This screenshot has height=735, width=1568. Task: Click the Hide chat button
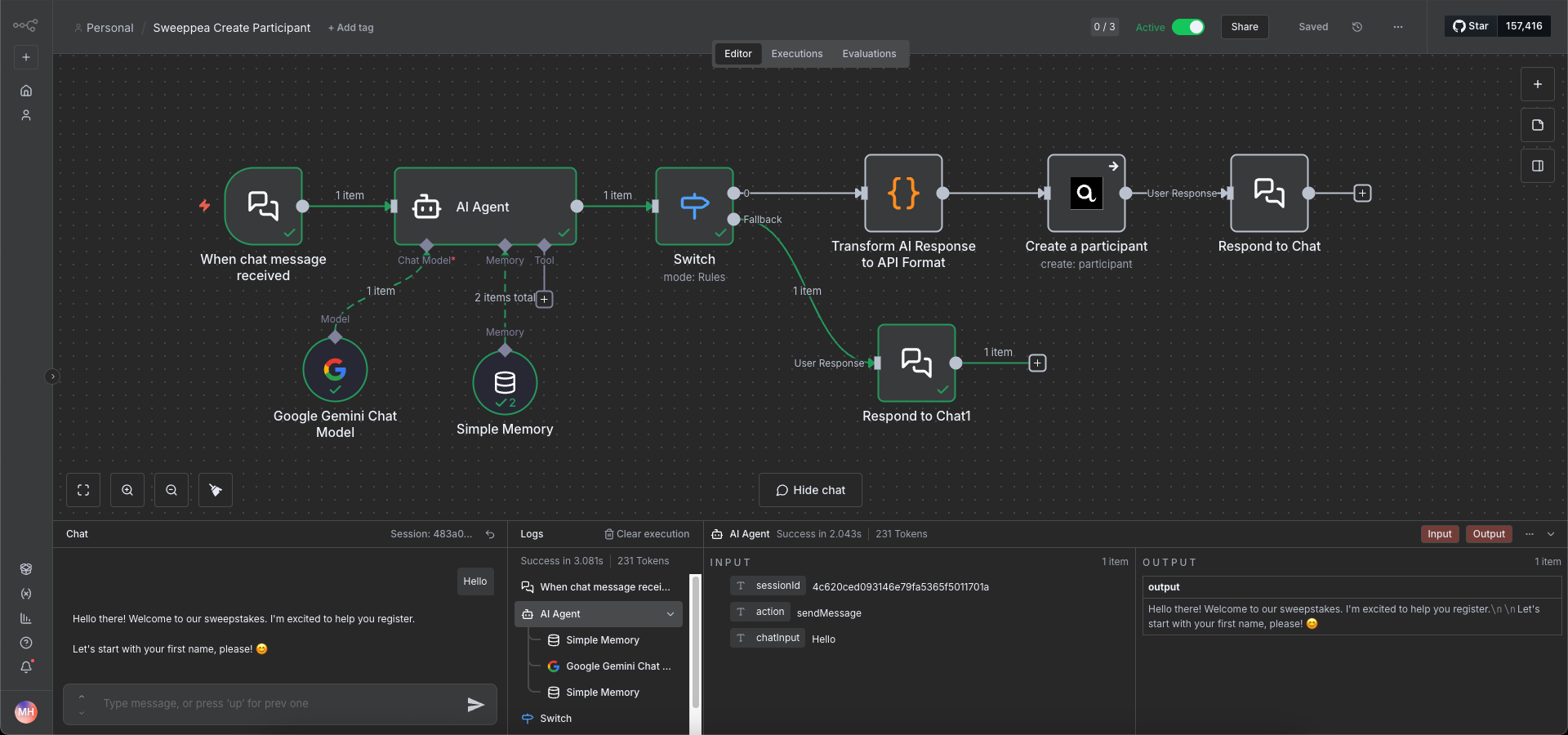[x=810, y=490]
